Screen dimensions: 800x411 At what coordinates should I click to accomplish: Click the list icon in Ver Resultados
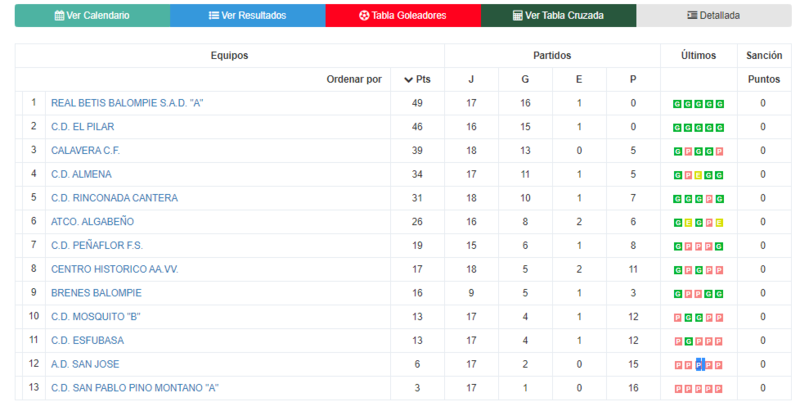tap(214, 16)
